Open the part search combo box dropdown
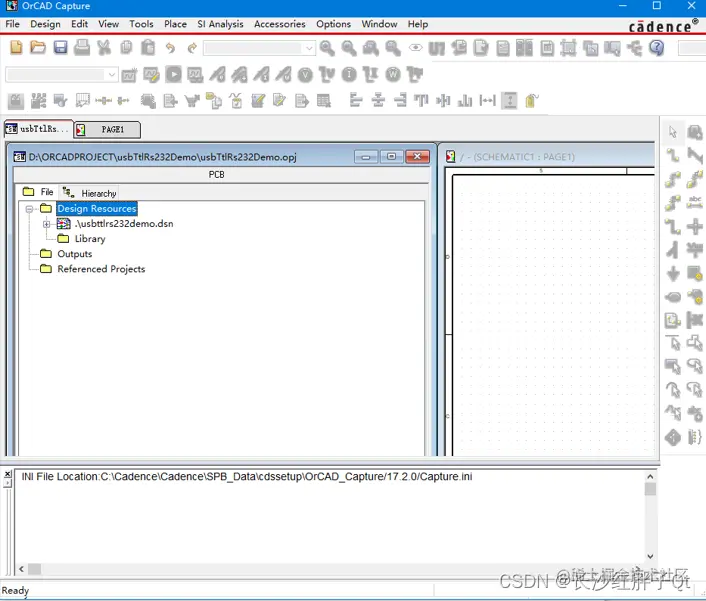 tap(309, 48)
